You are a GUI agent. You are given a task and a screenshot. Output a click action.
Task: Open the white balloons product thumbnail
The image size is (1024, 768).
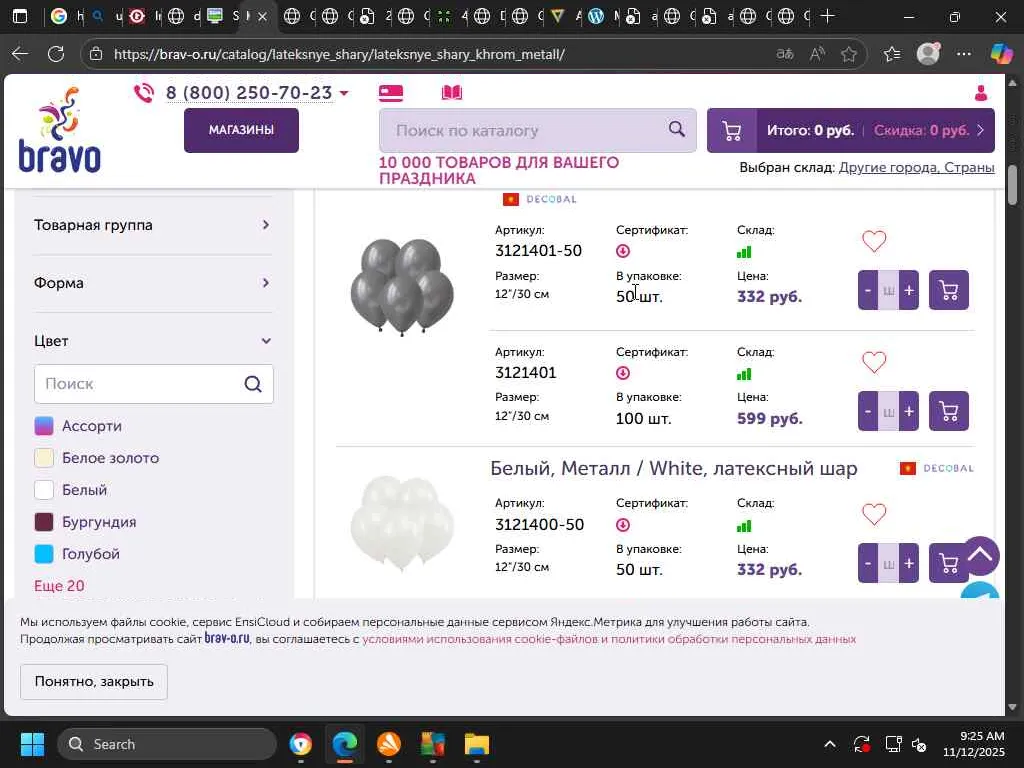[x=402, y=524]
